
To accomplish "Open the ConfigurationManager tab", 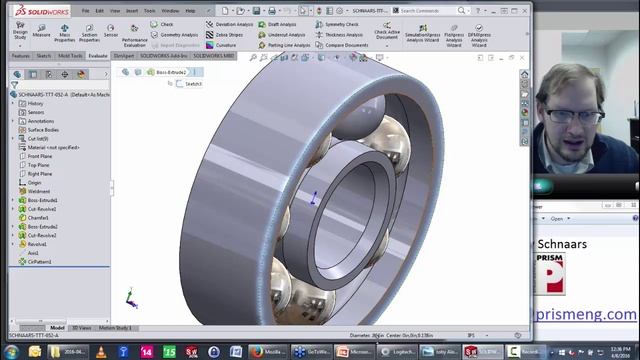I will click(x=49, y=74).
